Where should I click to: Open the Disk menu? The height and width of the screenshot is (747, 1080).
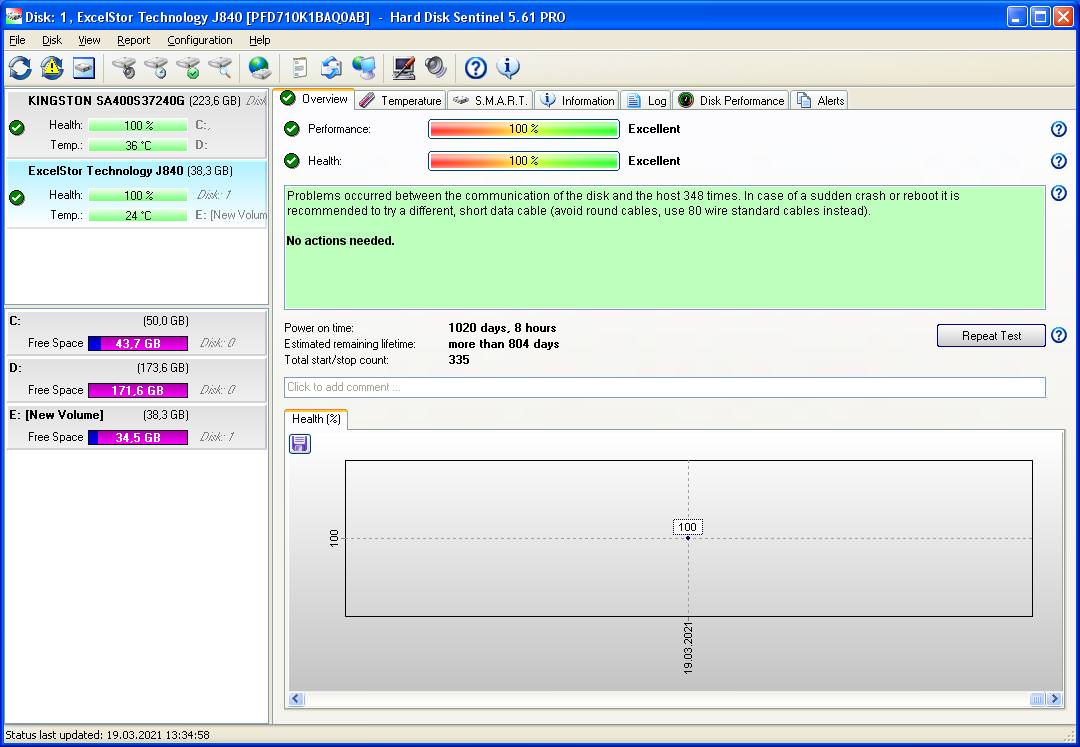tap(52, 40)
